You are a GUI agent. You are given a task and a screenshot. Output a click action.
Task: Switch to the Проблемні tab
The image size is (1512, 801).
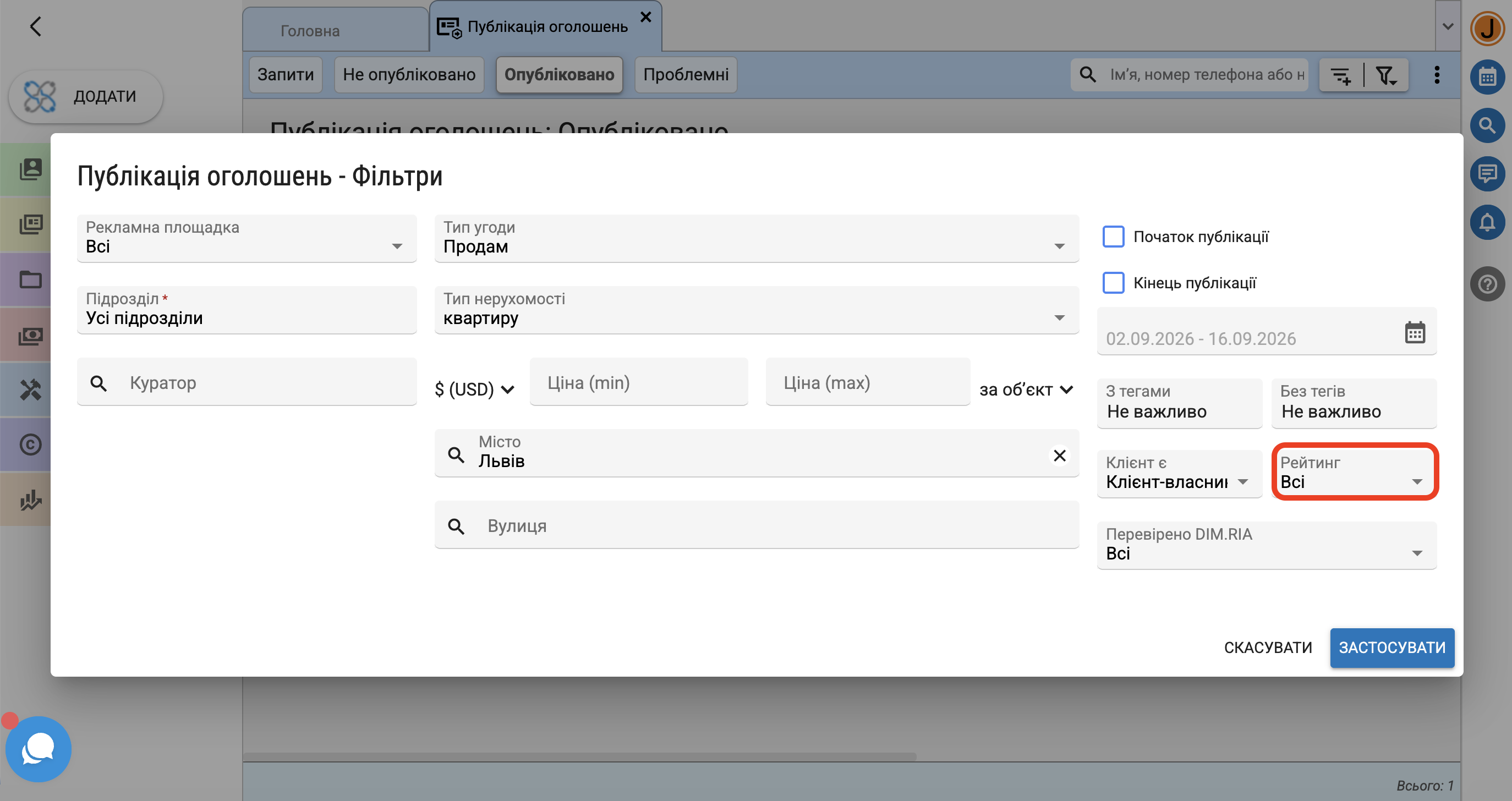(686, 74)
